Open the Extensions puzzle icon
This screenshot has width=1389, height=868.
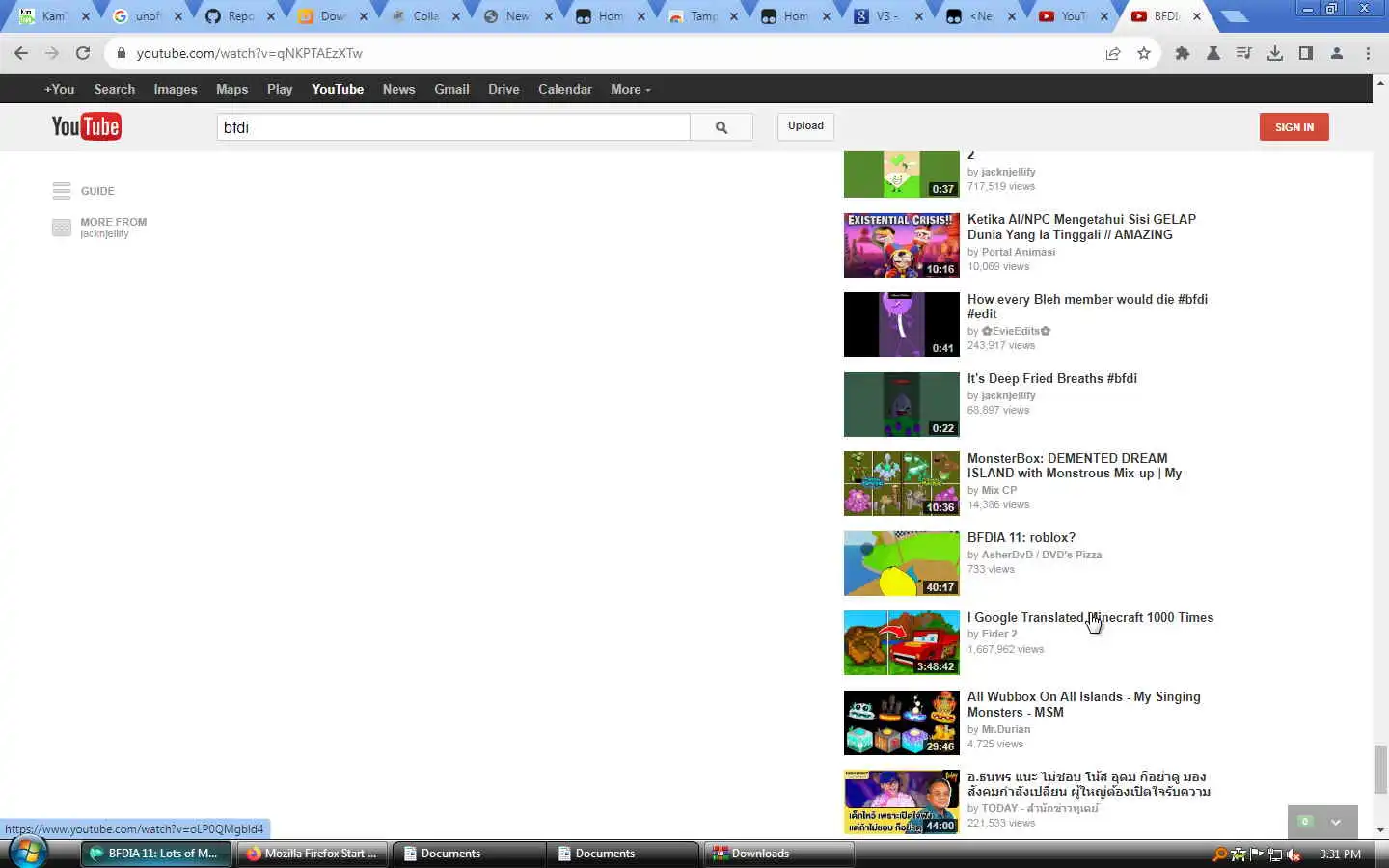1183,53
